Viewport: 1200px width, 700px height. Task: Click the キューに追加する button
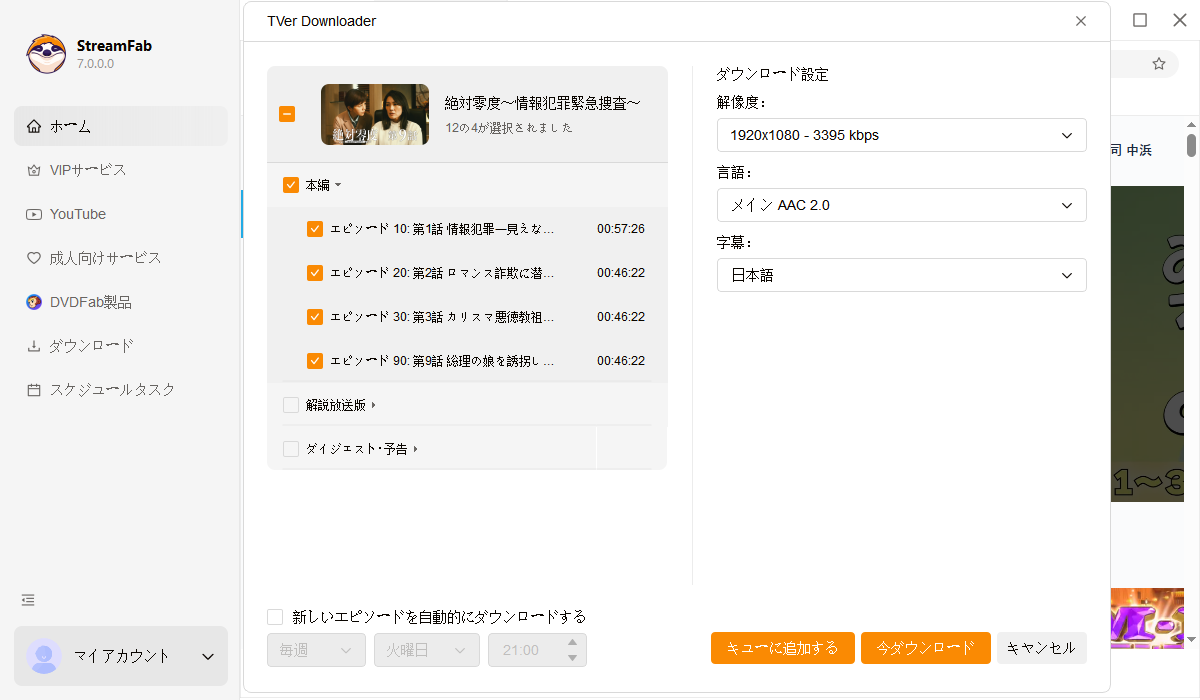[x=782, y=647]
